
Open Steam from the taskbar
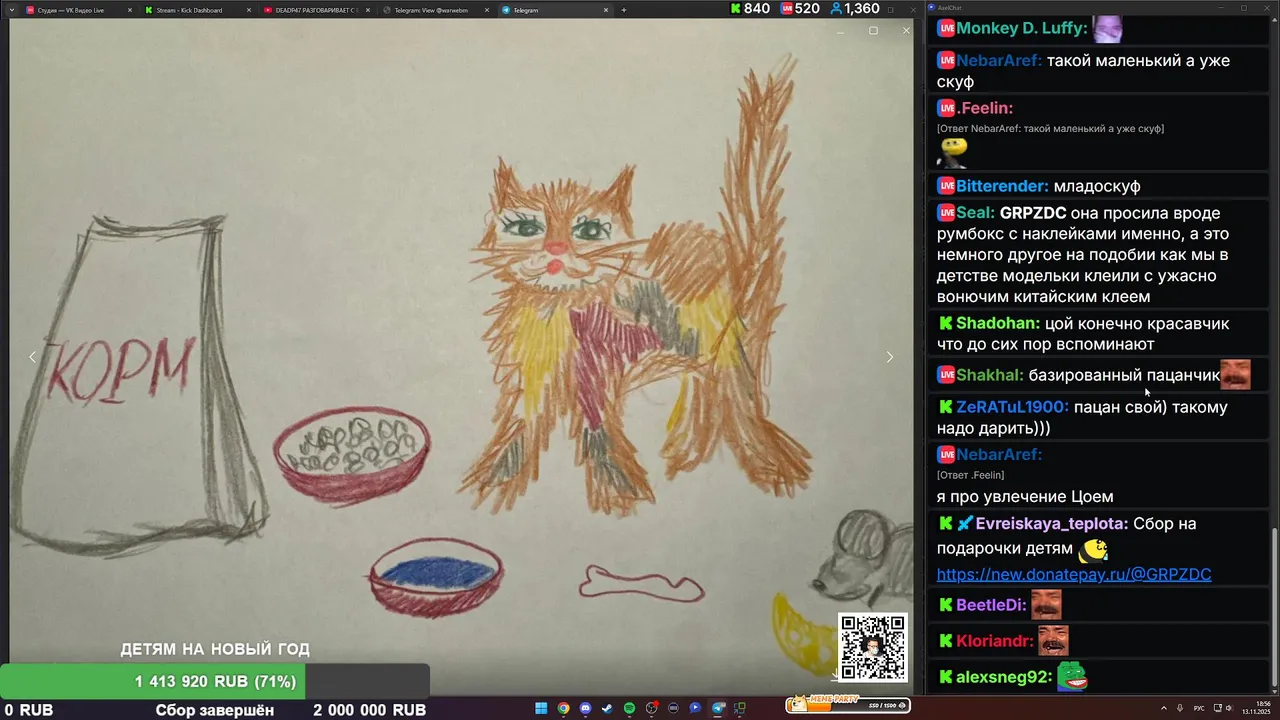(x=607, y=708)
